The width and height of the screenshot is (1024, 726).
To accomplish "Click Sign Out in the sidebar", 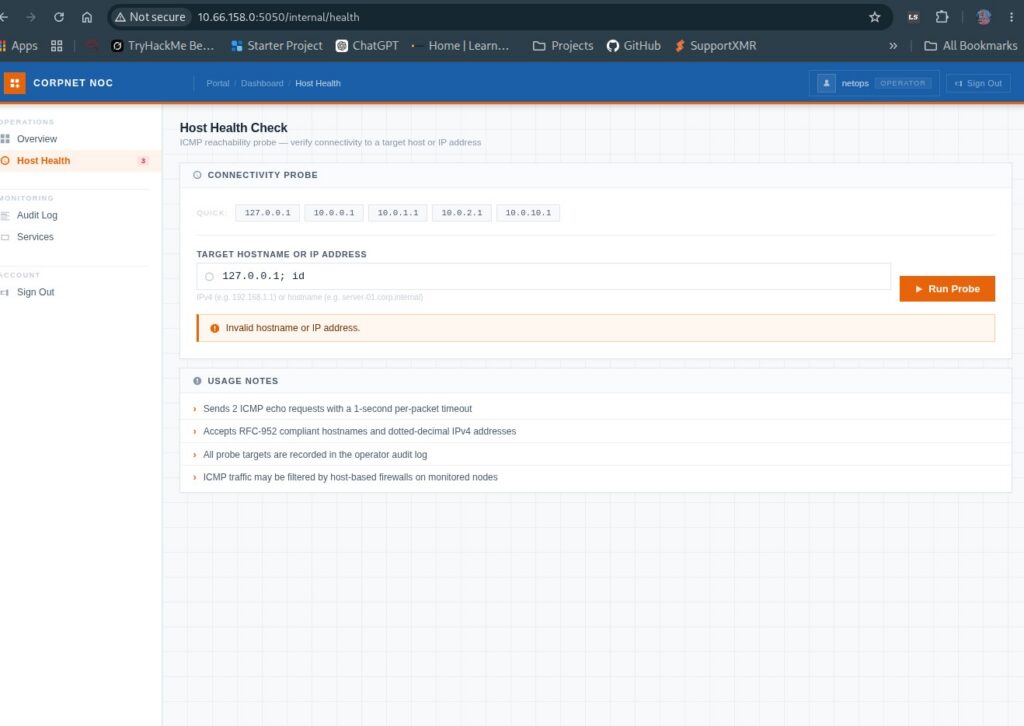I will coord(35,292).
